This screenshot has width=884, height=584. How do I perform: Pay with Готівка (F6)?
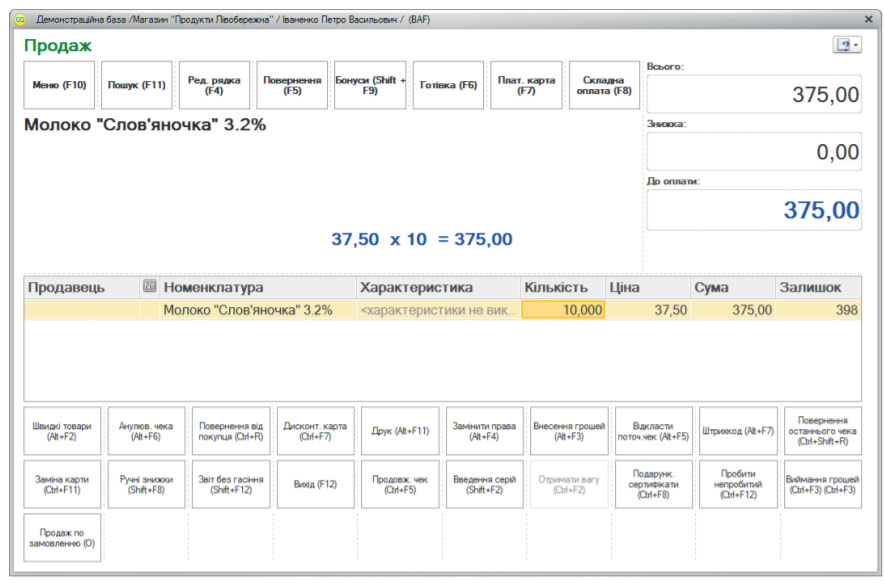(448, 85)
